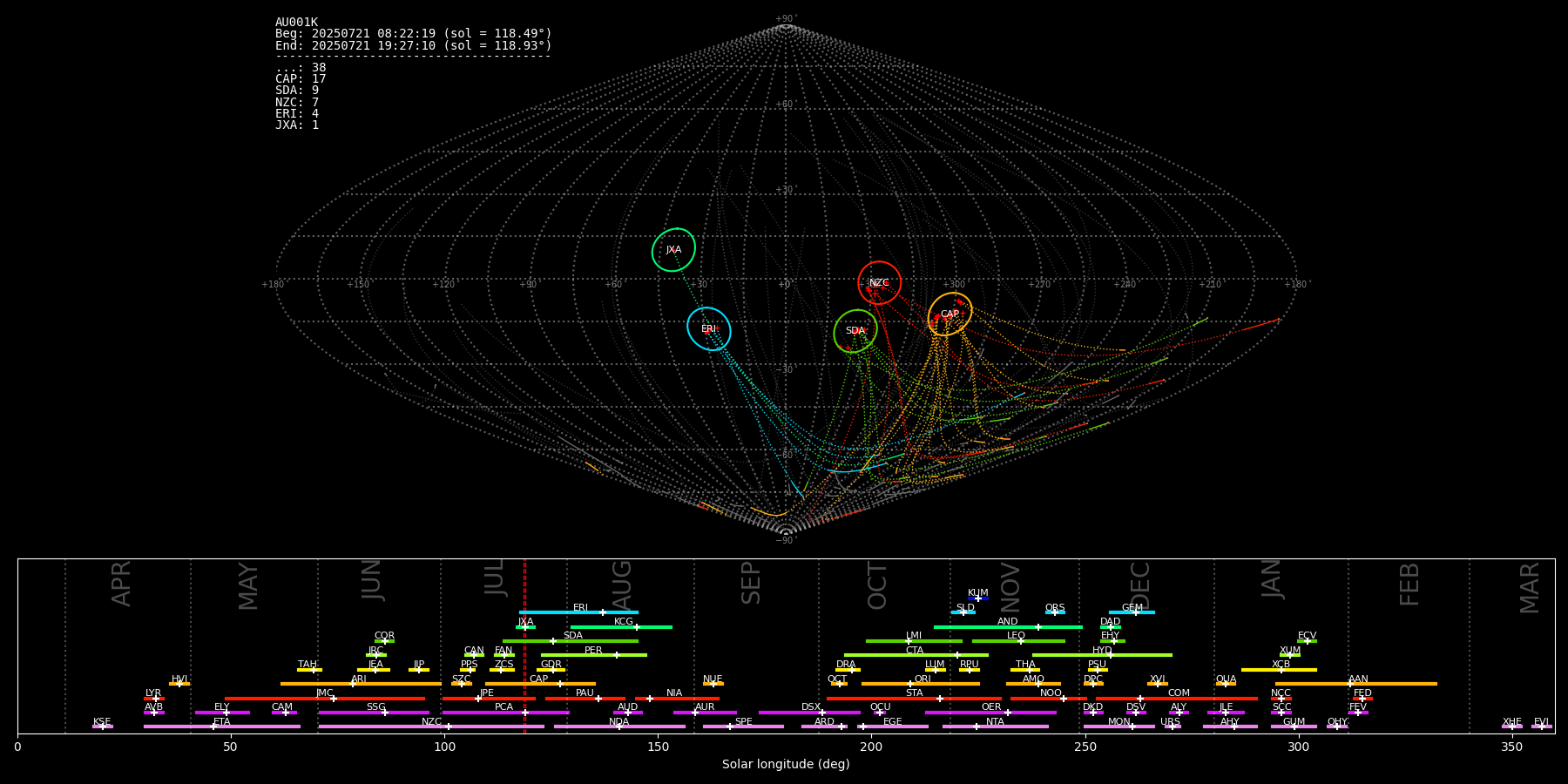Click the AUG month label in timeline

pyautogui.click(x=622, y=585)
